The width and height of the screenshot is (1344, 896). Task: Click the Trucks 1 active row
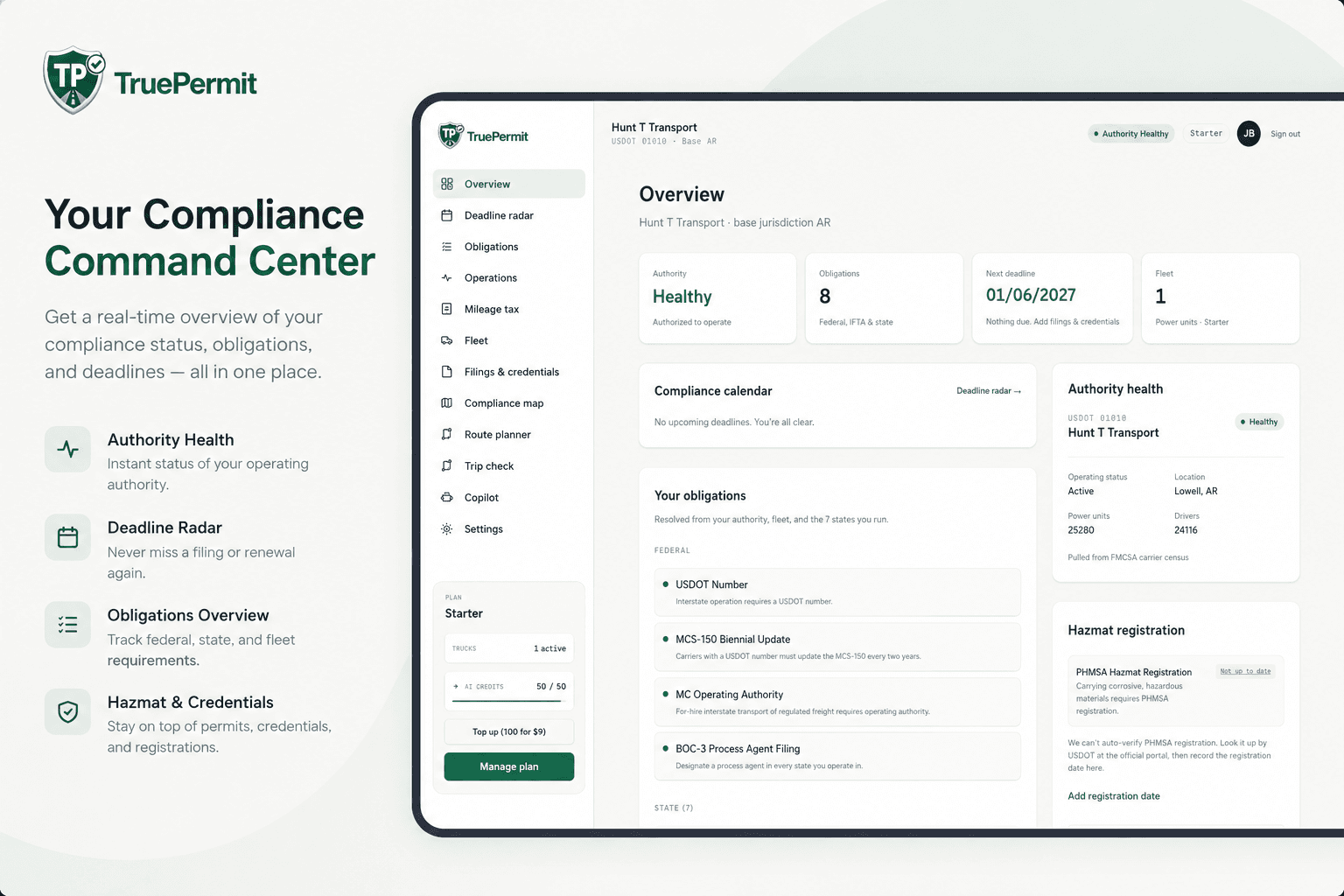(x=508, y=648)
